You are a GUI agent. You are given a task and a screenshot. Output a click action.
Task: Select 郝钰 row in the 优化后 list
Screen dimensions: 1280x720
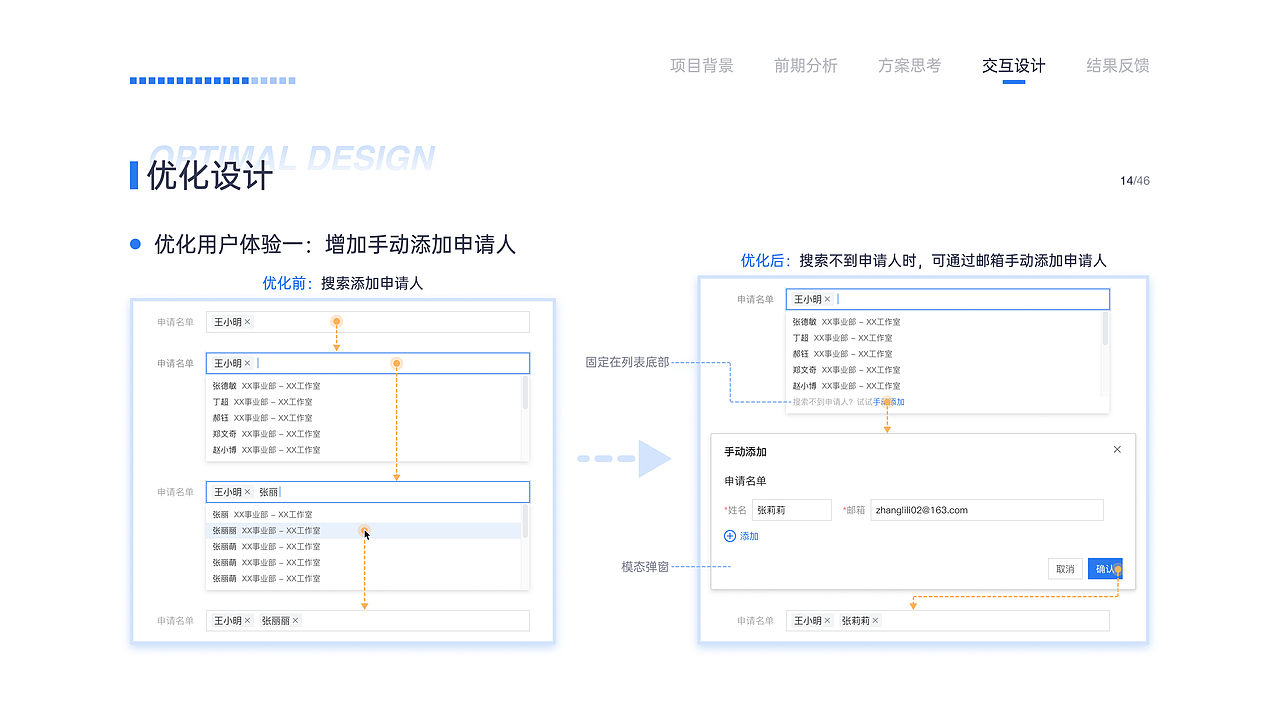pos(944,354)
